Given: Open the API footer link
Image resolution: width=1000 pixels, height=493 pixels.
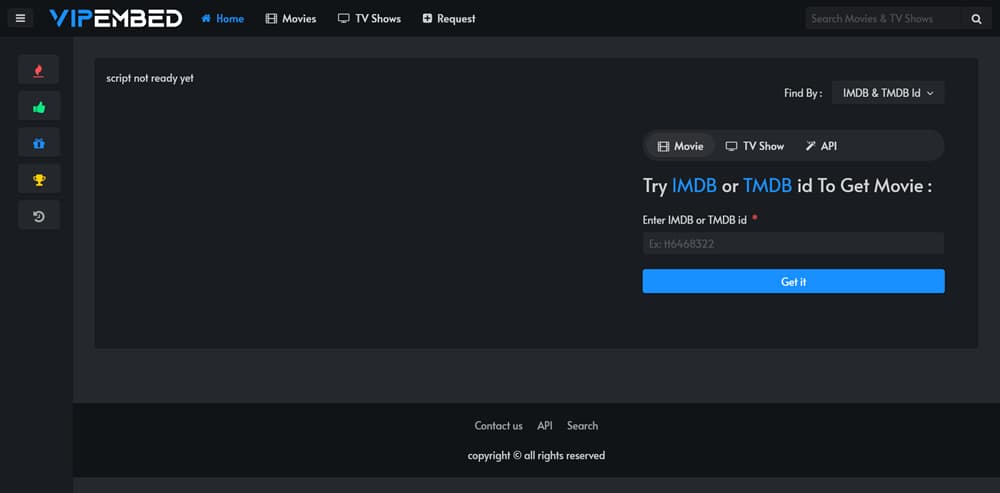Looking at the screenshot, I should click(x=545, y=425).
